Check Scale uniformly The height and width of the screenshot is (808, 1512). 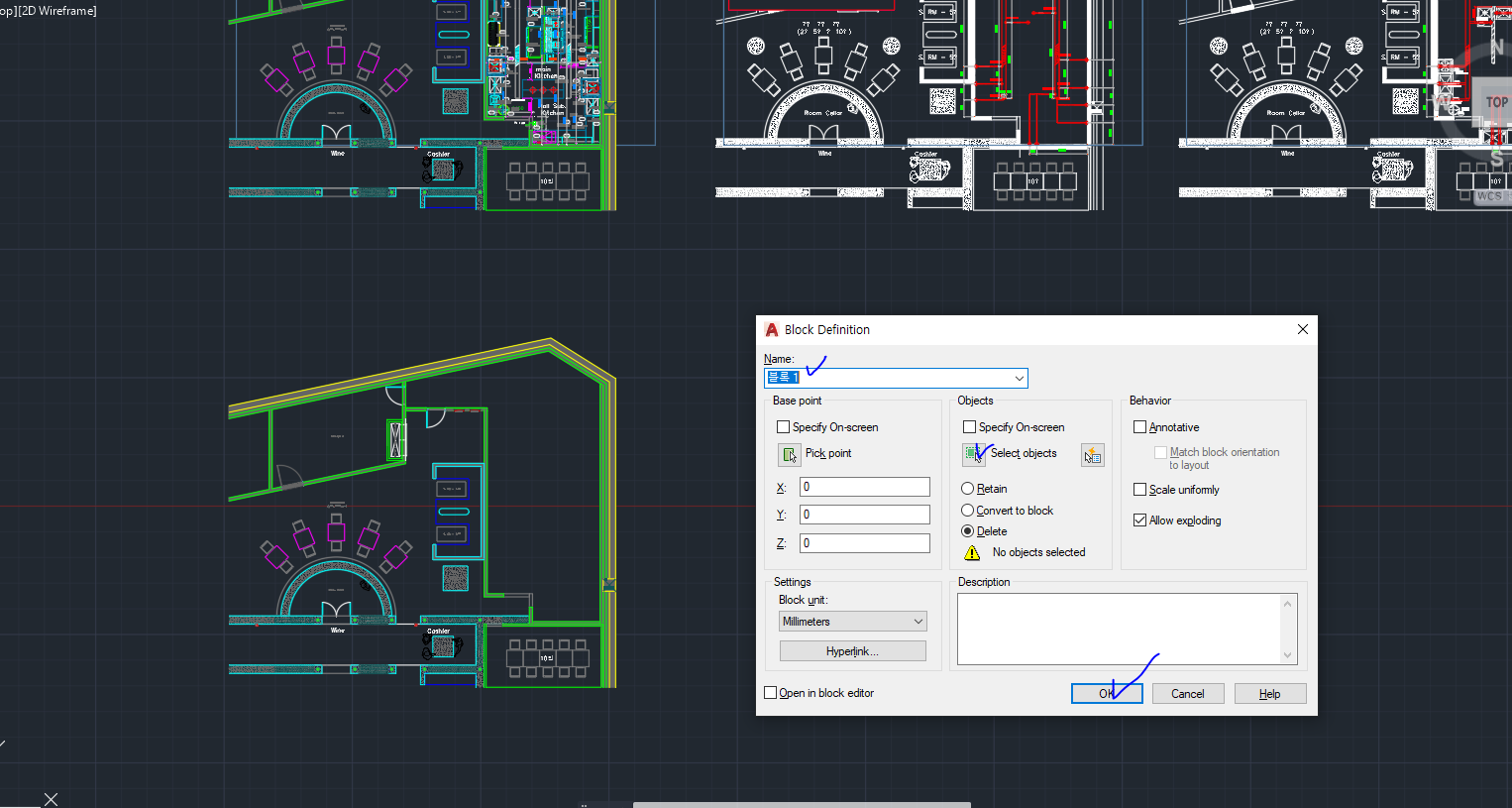pyautogui.click(x=1139, y=490)
